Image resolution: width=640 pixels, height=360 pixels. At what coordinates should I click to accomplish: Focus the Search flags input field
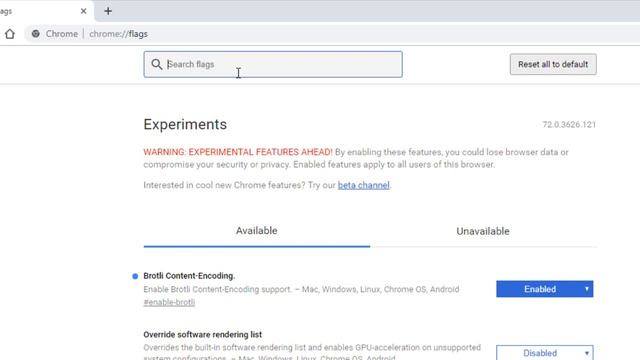[x=273, y=64]
